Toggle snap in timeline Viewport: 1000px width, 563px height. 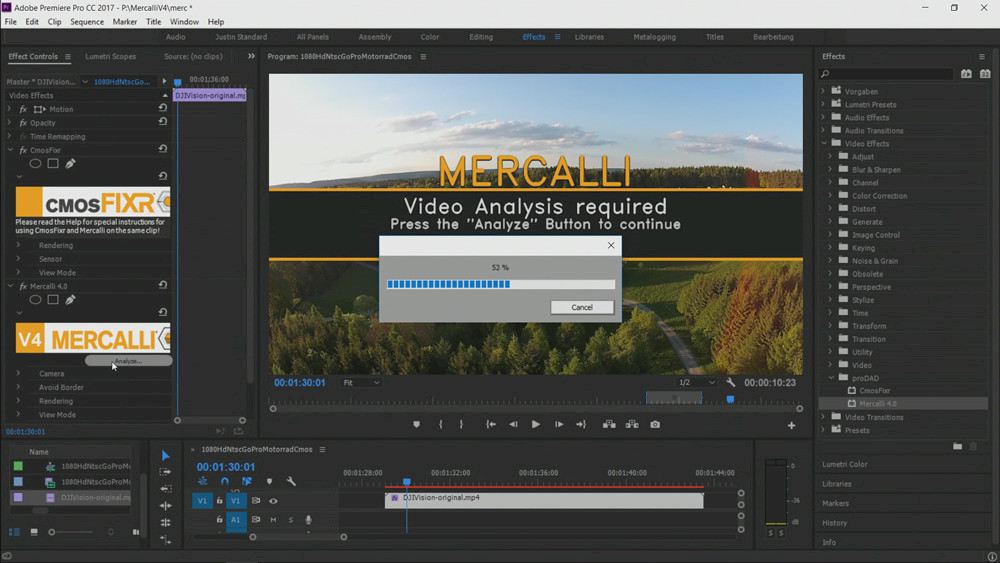[224, 481]
